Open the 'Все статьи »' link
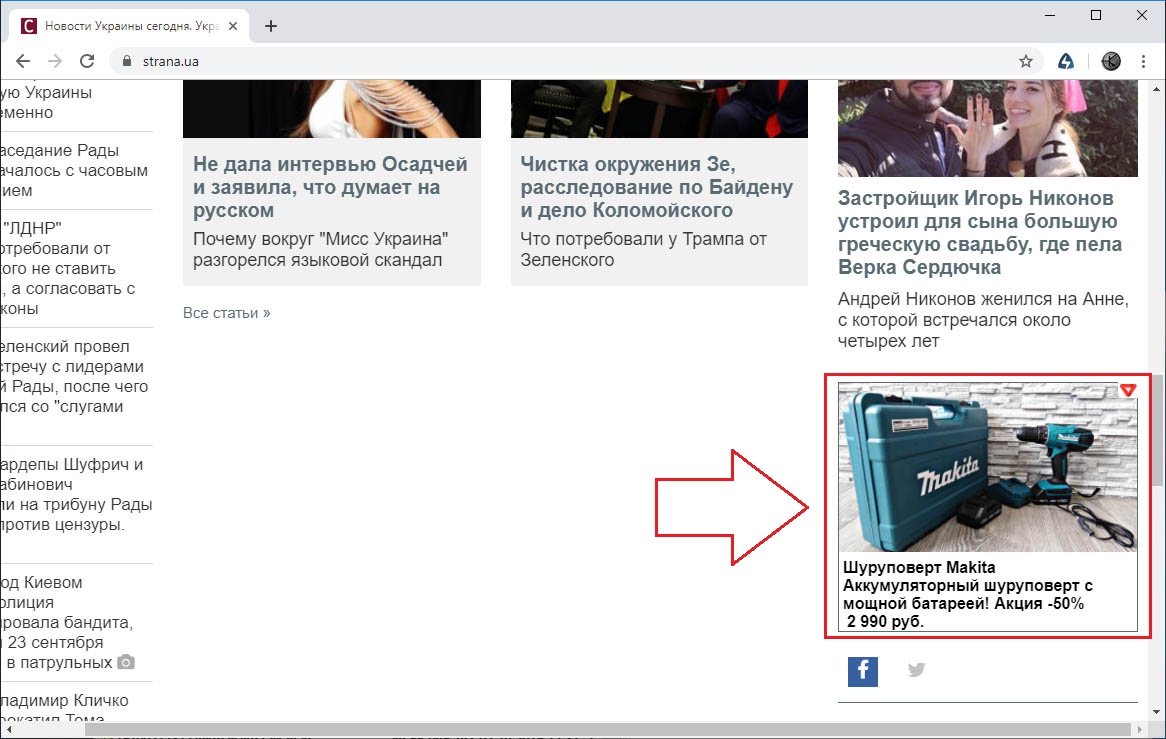 pyautogui.click(x=226, y=313)
